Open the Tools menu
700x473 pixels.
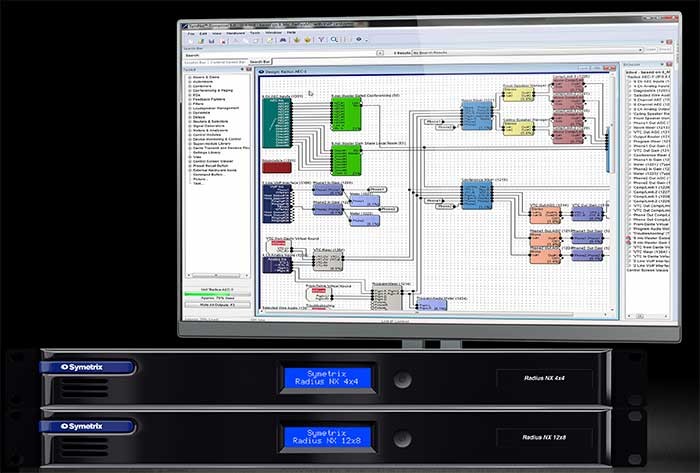[254, 33]
